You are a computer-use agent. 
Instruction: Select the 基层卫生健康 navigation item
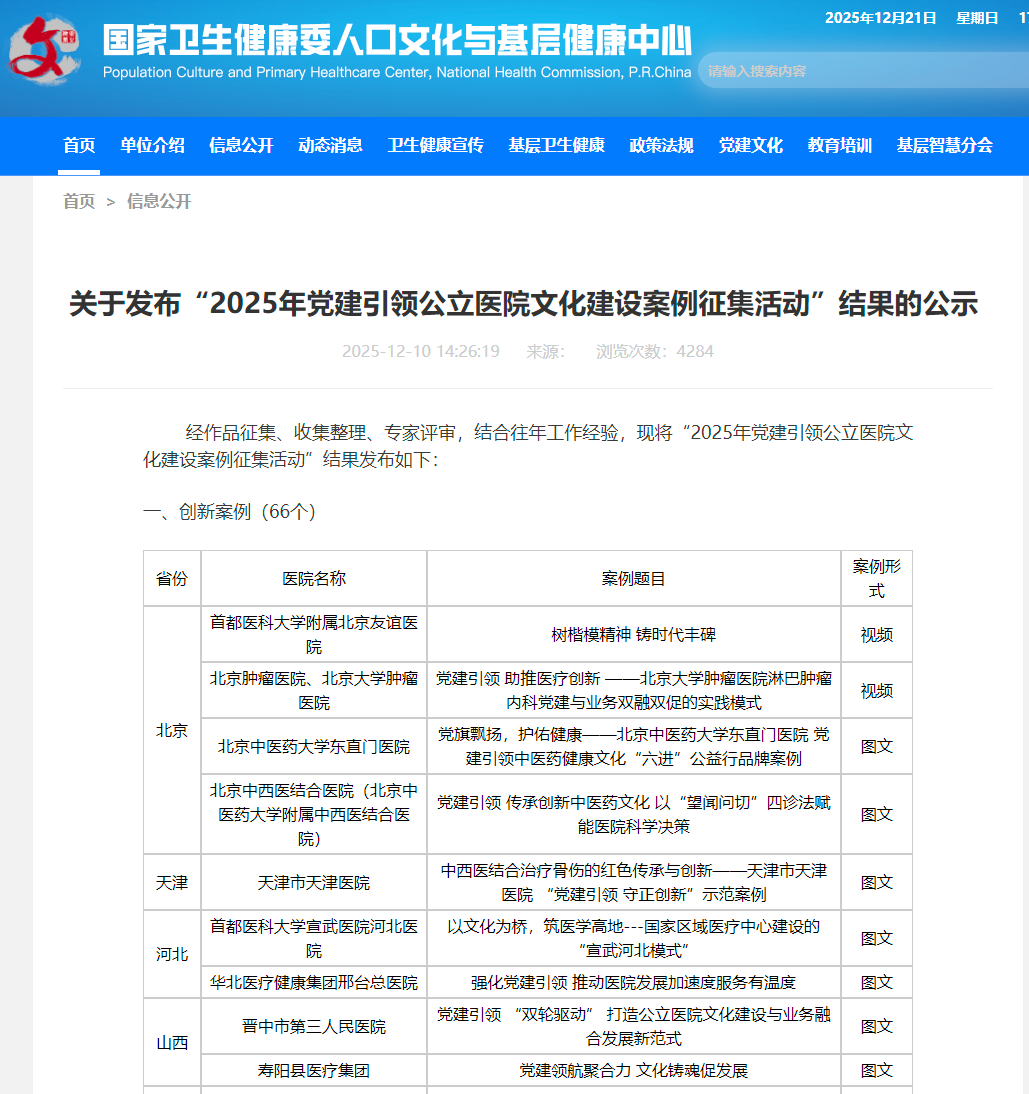[x=556, y=145]
